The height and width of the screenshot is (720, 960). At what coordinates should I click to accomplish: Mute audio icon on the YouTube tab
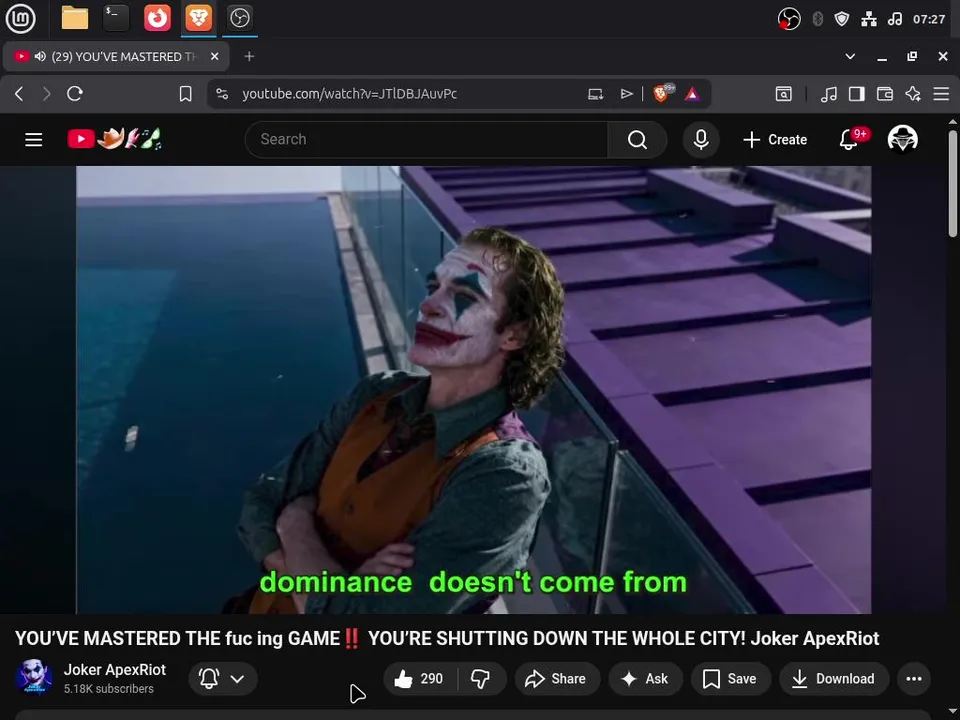(x=40, y=56)
